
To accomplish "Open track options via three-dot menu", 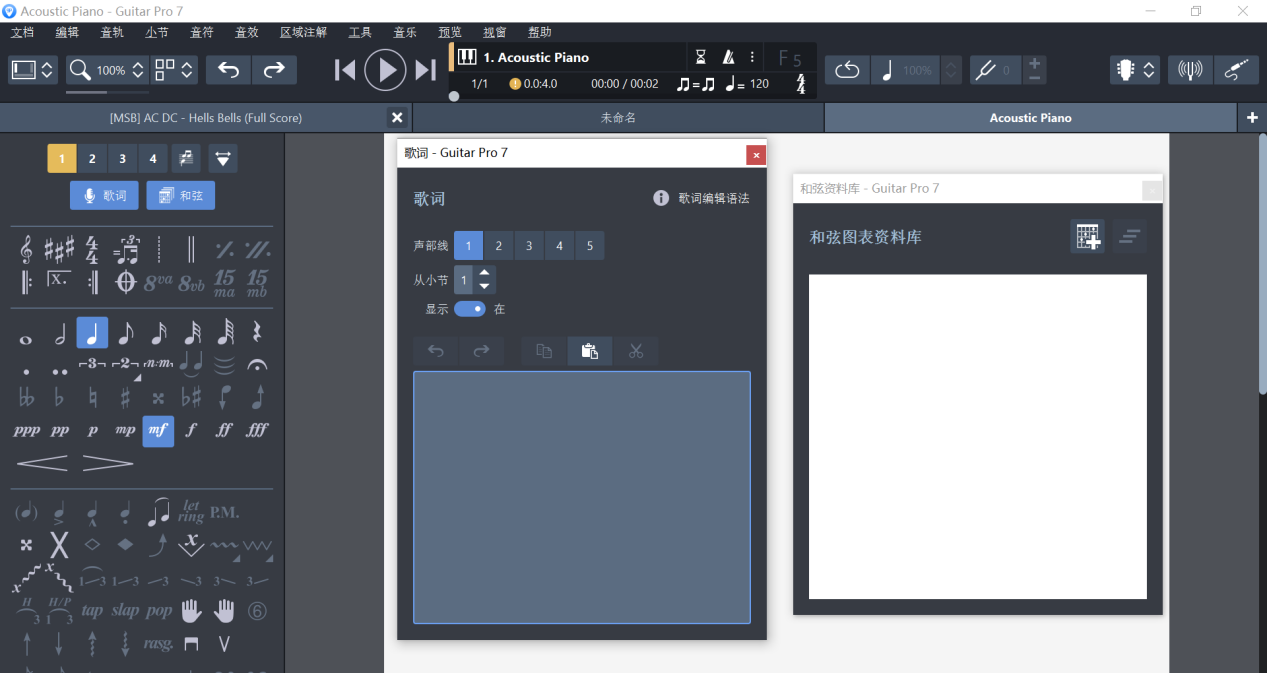I will [x=752, y=56].
